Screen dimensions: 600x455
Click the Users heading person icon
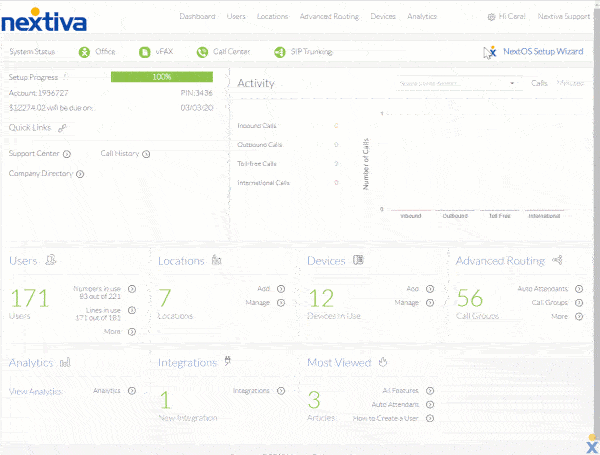click(x=51, y=260)
